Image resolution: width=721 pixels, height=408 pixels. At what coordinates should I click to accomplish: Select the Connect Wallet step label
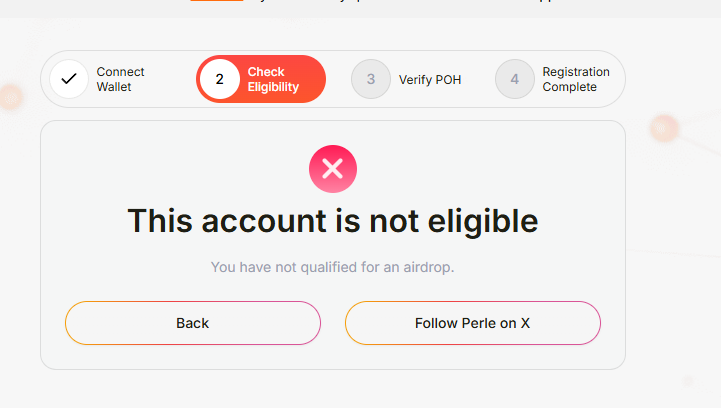[x=120, y=79]
